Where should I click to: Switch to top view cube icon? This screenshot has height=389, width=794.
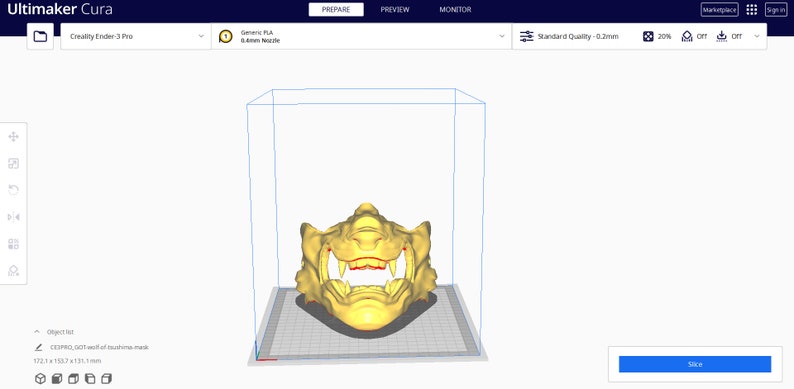(x=73, y=378)
